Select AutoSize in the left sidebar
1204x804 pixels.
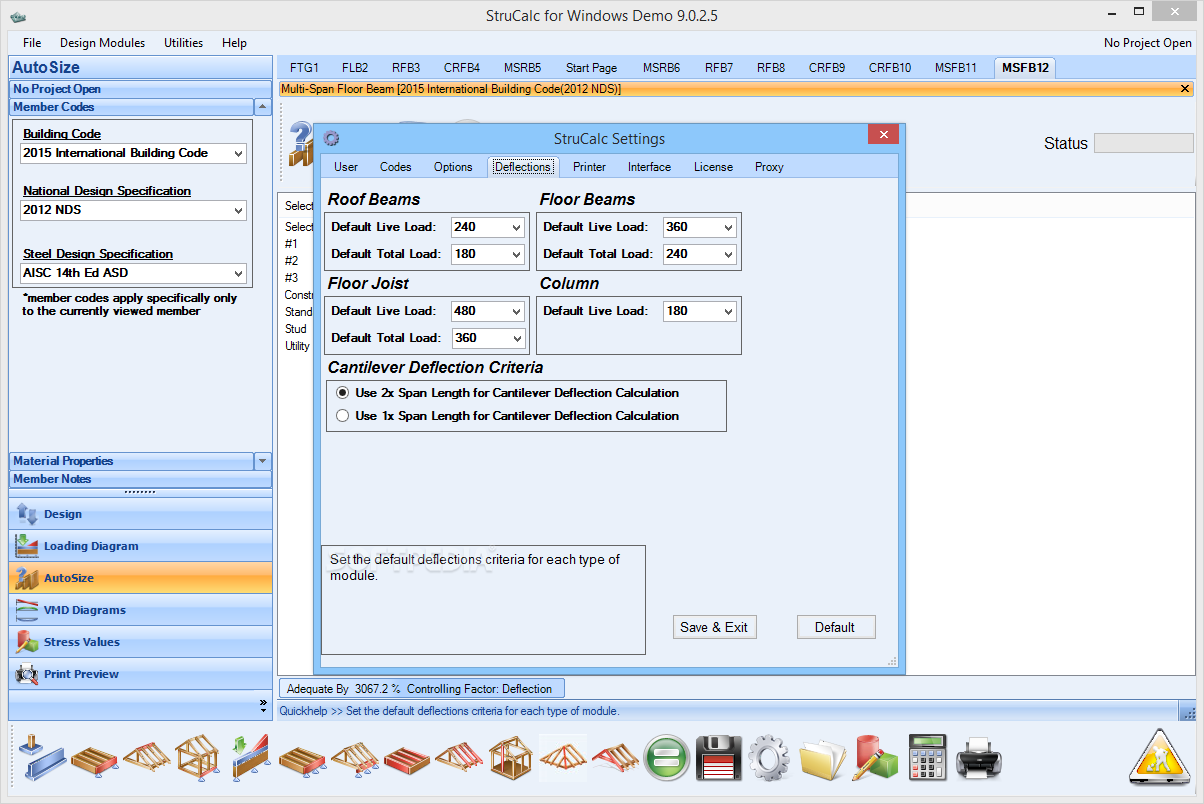pos(141,578)
